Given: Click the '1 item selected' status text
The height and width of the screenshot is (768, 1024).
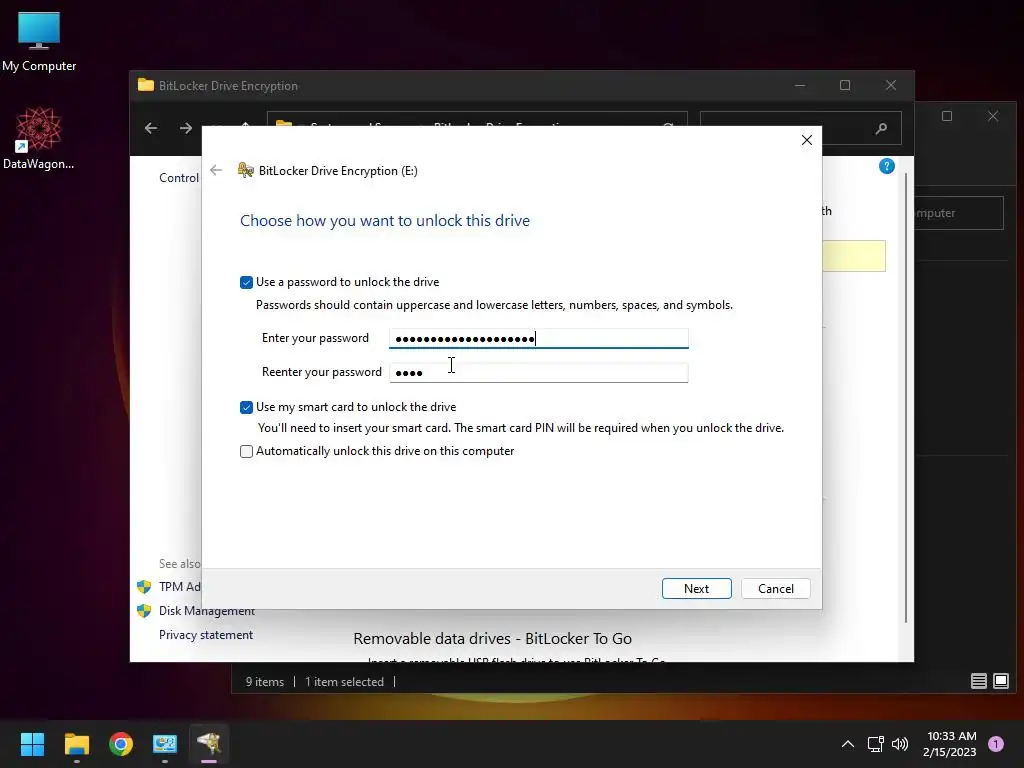Looking at the screenshot, I should 344,682.
